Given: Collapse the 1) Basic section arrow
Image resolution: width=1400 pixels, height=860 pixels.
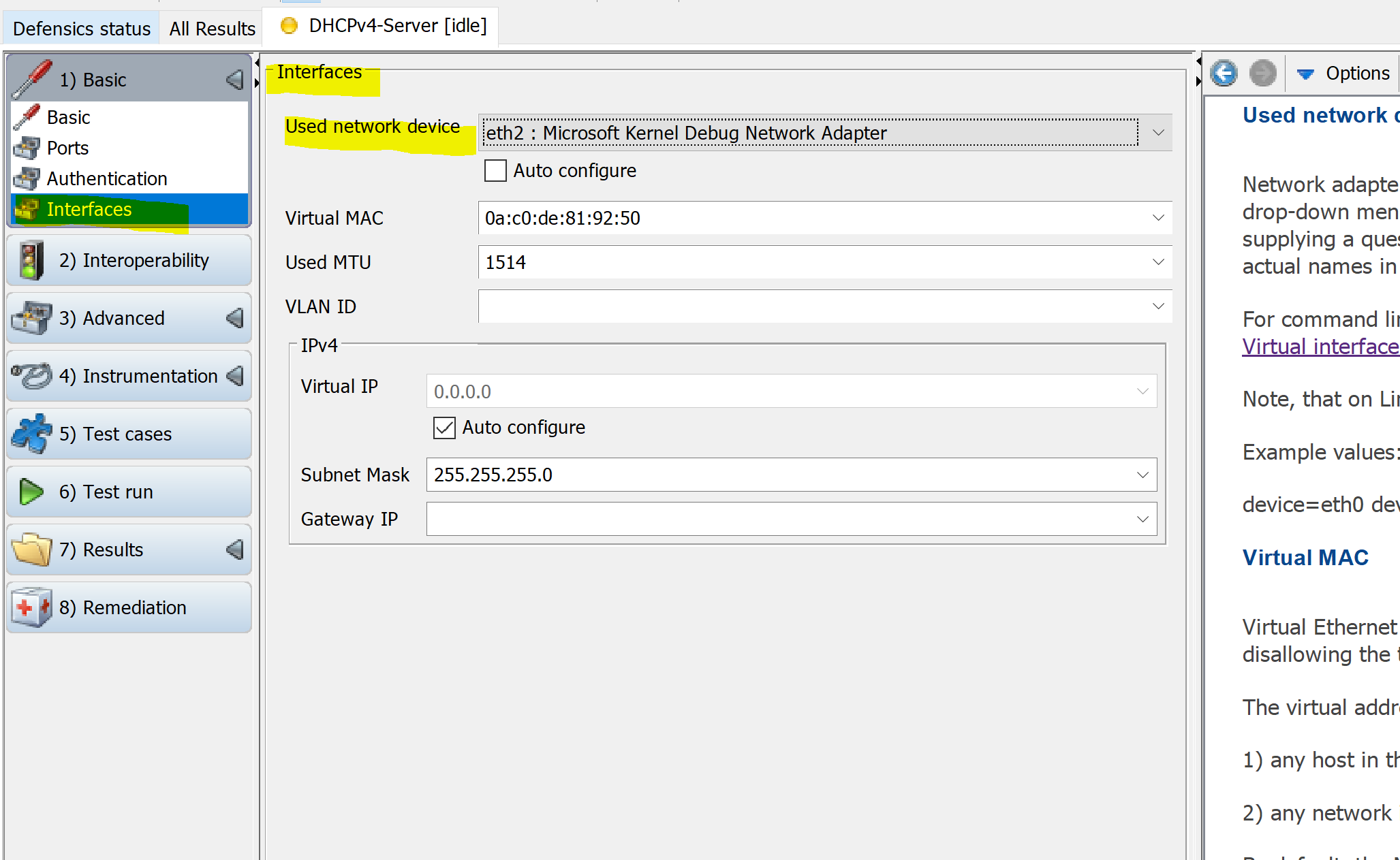Looking at the screenshot, I should click(235, 80).
